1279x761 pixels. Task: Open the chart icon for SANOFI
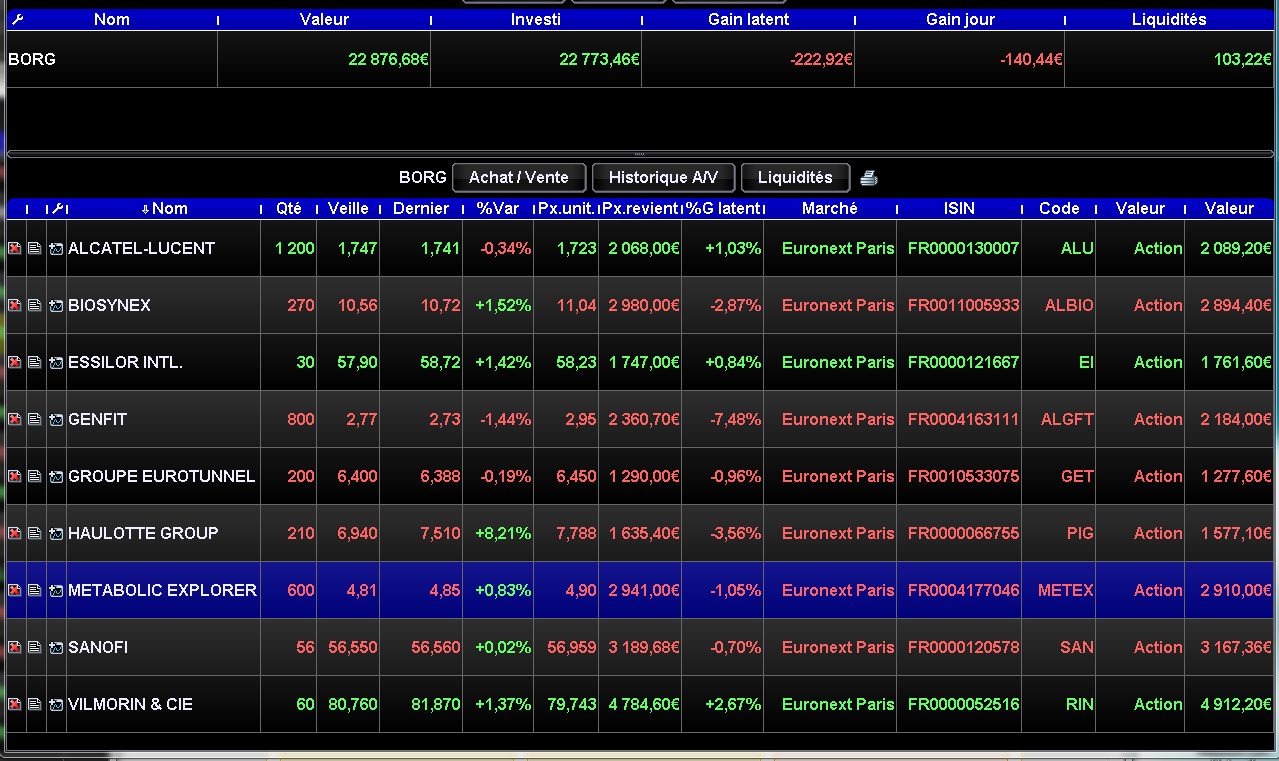pyautogui.click(x=56, y=647)
